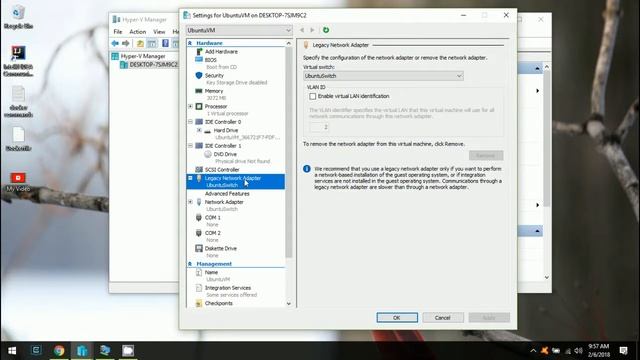The height and width of the screenshot is (360, 640).
Task: Click the Cancel button
Action: (x=442, y=318)
